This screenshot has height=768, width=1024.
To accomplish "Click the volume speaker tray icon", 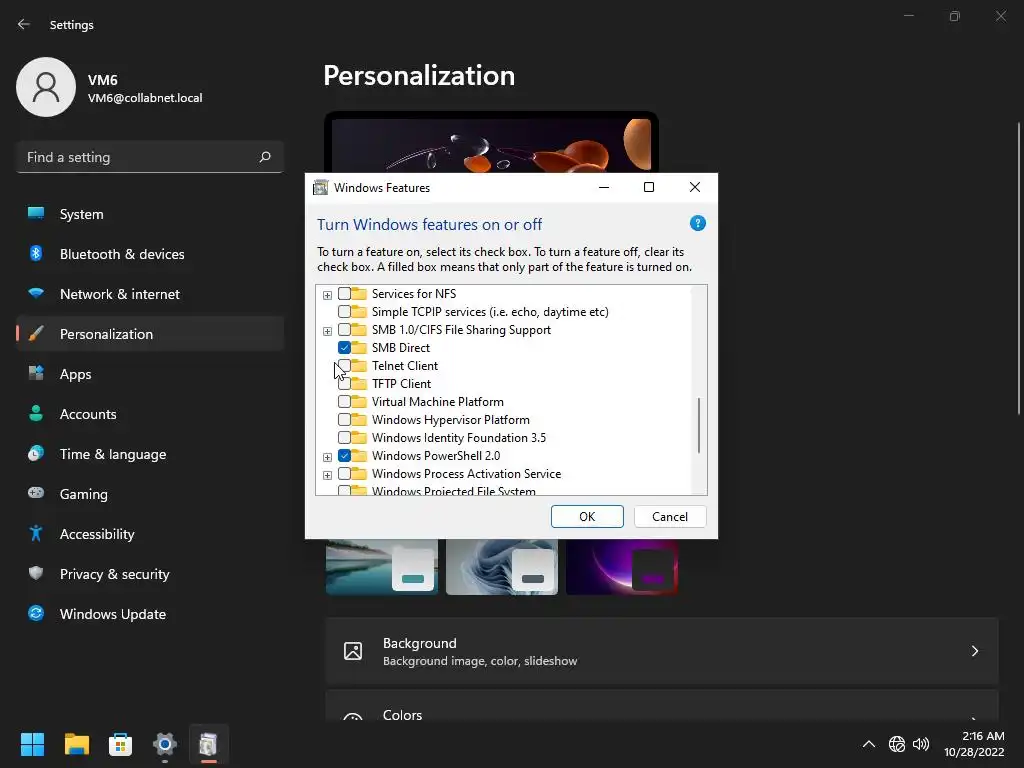I will click(x=921, y=744).
